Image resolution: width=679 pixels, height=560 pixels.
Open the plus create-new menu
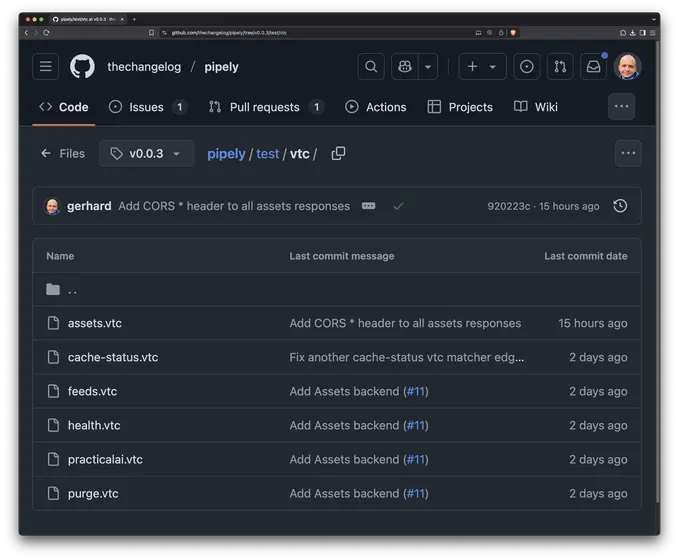click(482, 67)
